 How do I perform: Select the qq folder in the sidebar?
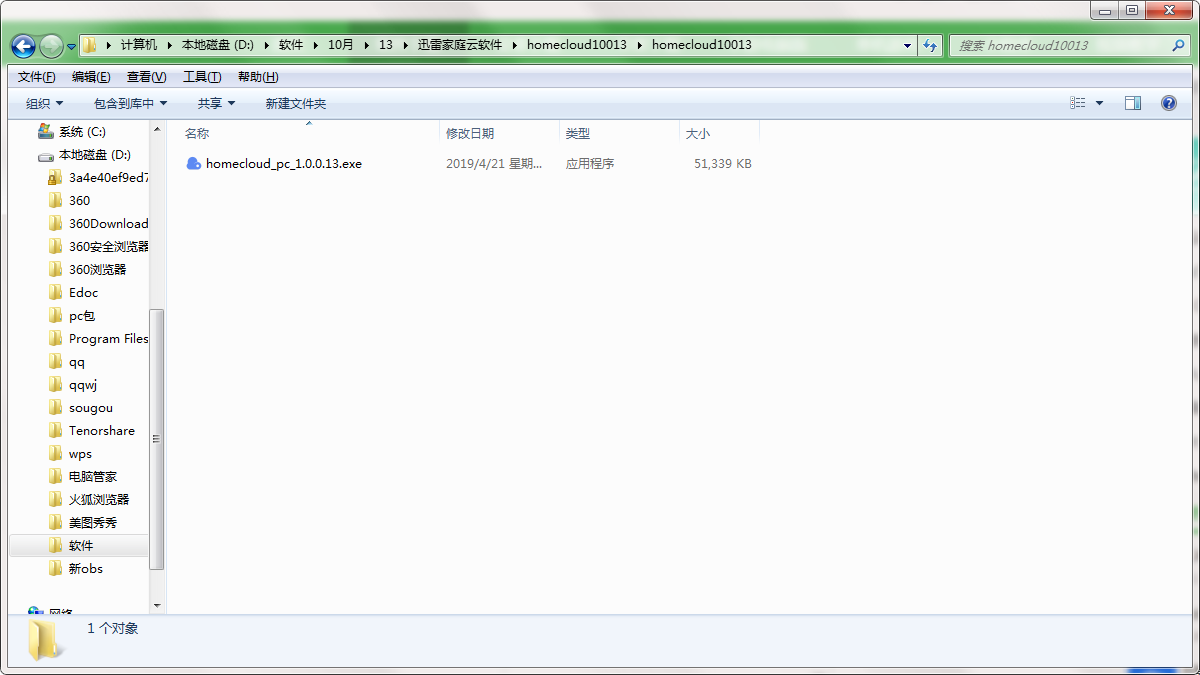(x=77, y=362)
